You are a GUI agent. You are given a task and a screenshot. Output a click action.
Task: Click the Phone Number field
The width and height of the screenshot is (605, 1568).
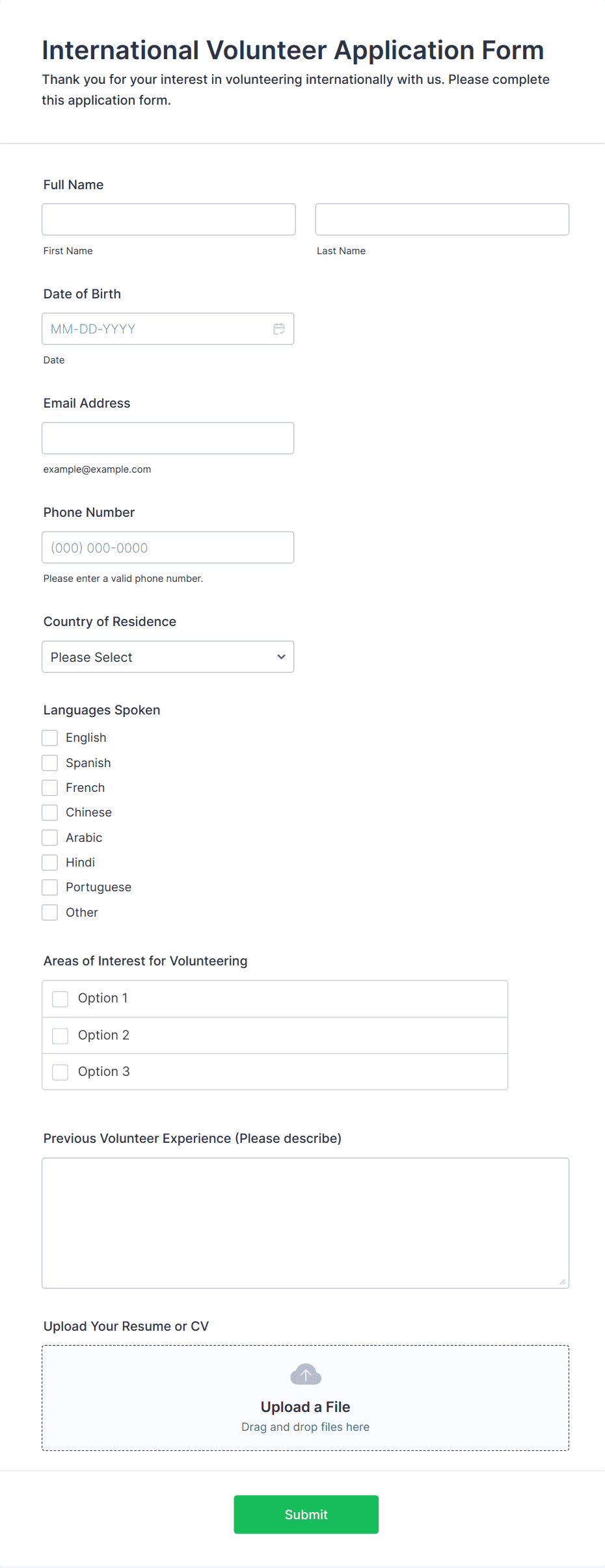tap(168, 547)
